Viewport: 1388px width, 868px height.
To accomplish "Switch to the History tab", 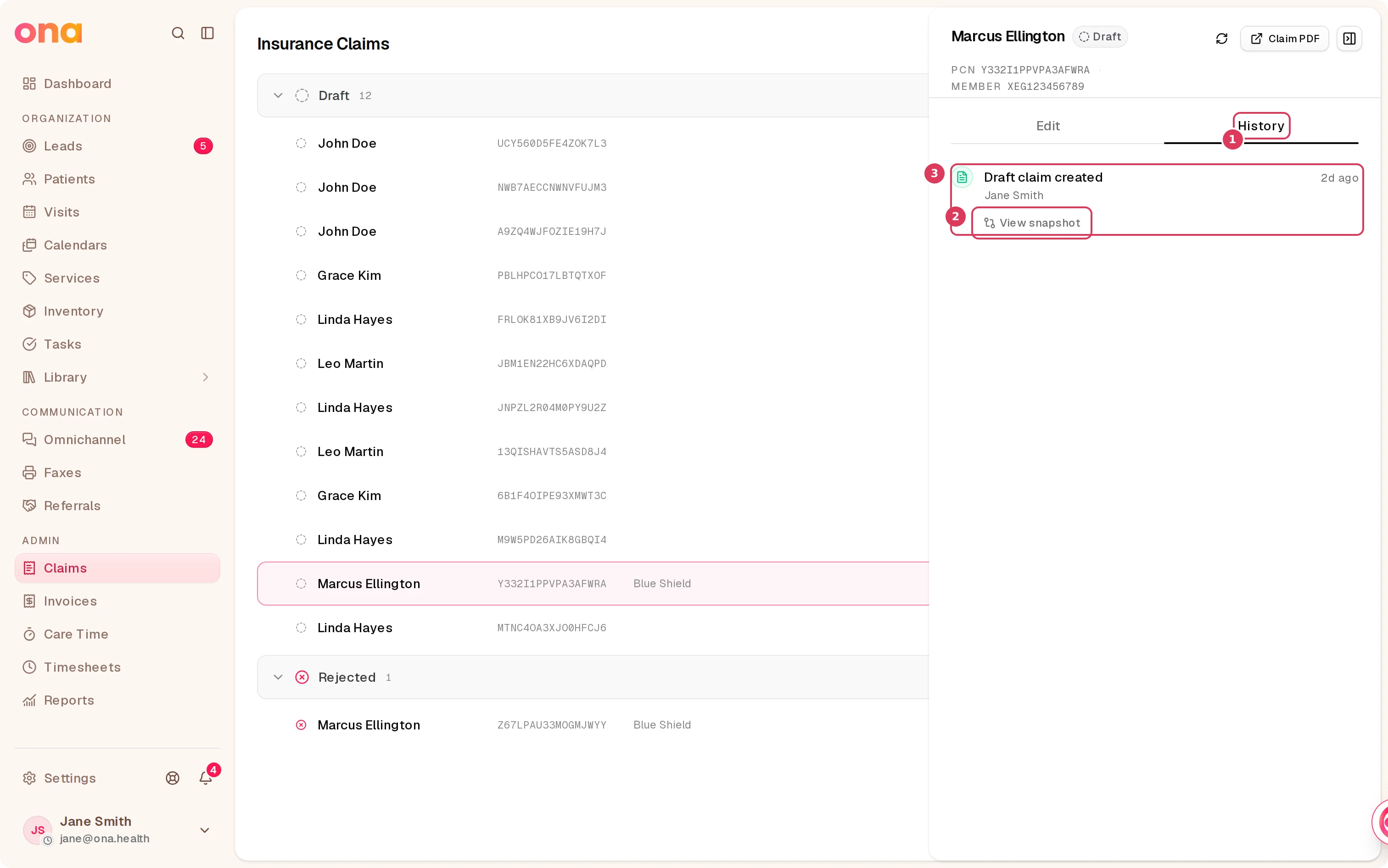I will pyautogui.click(x=1260, y=126).
